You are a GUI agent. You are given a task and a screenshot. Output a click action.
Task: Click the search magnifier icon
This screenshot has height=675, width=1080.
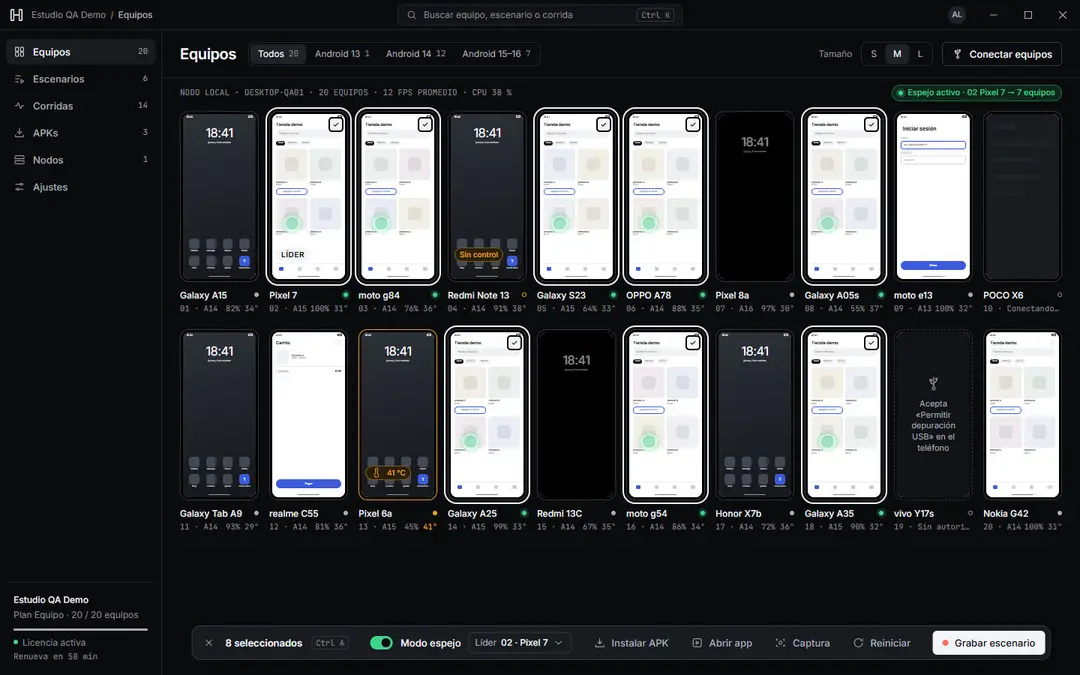coord(411,14)
